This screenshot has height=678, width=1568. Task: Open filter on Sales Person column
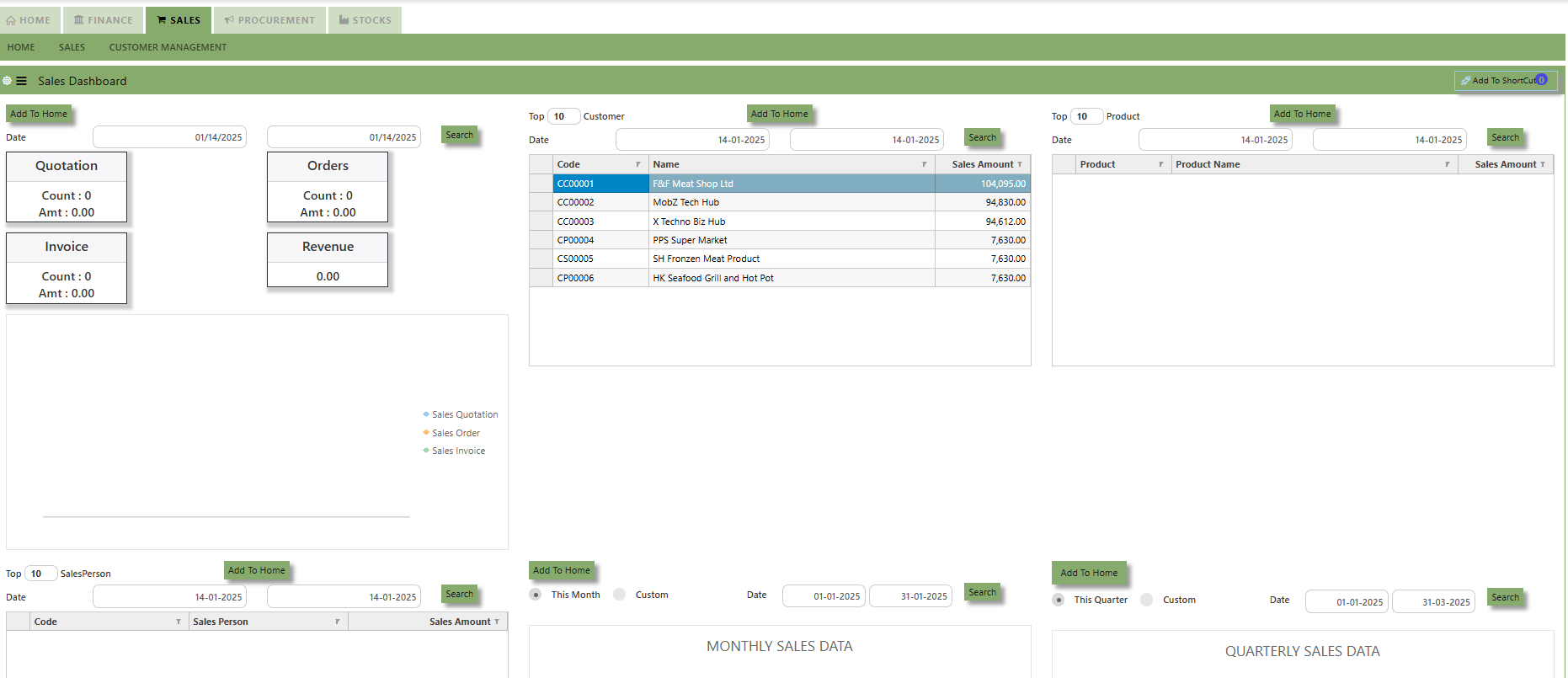337,622
